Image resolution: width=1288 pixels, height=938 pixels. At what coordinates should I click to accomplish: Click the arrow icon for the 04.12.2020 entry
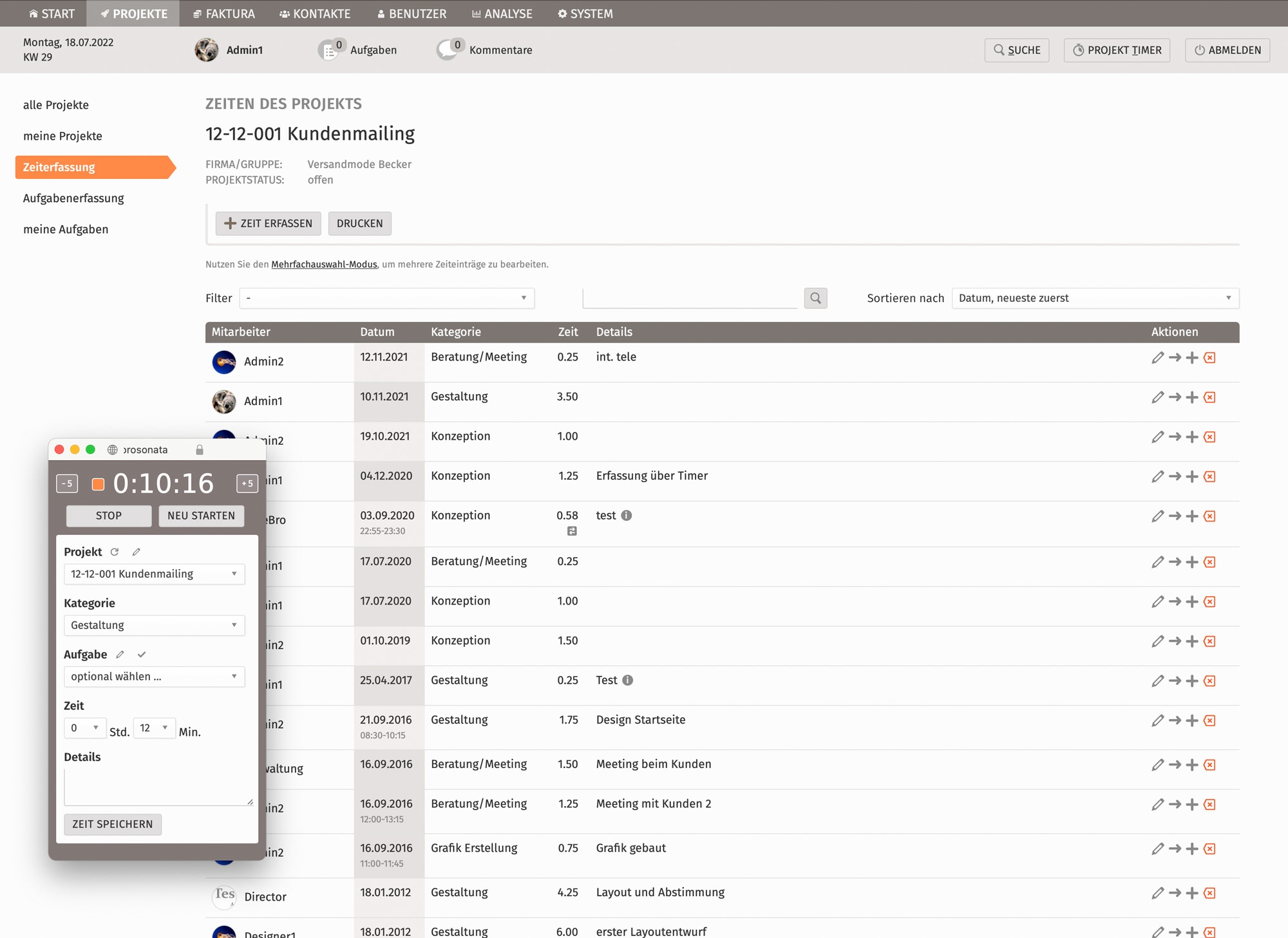pos(1175,476)
